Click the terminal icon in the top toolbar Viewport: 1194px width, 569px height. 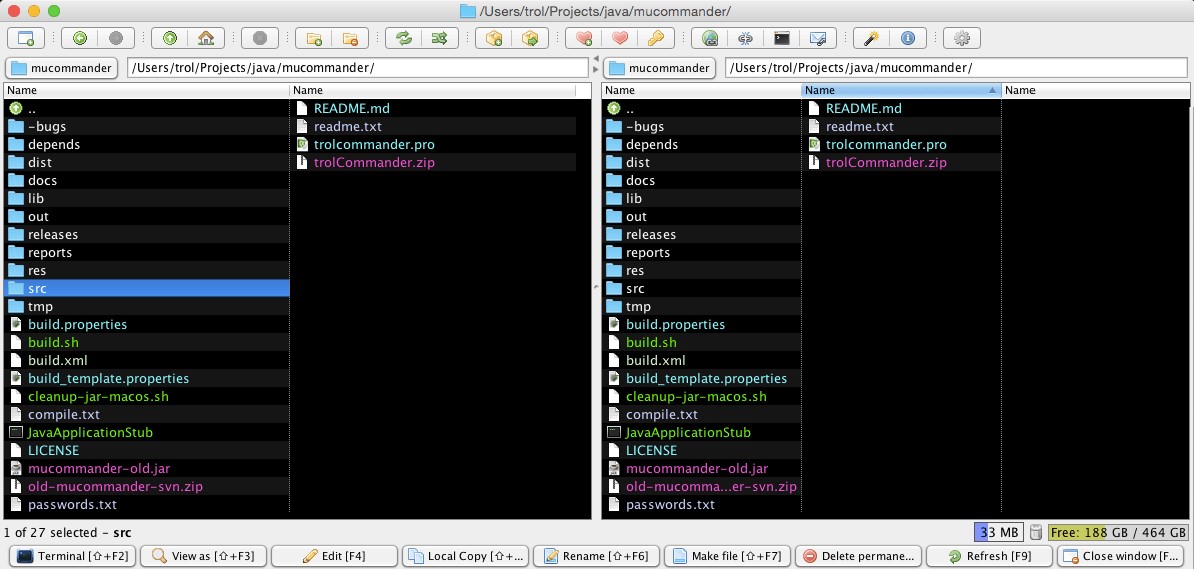782,38
